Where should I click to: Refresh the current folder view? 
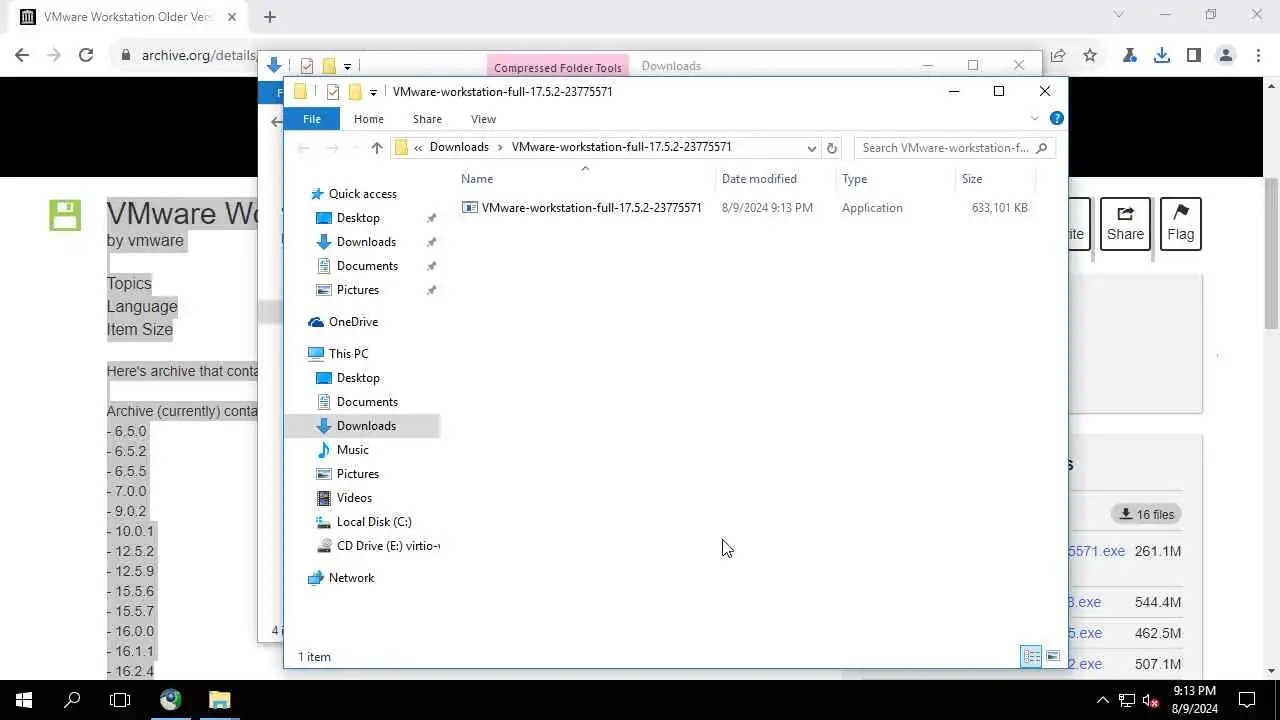pos(831,148)
